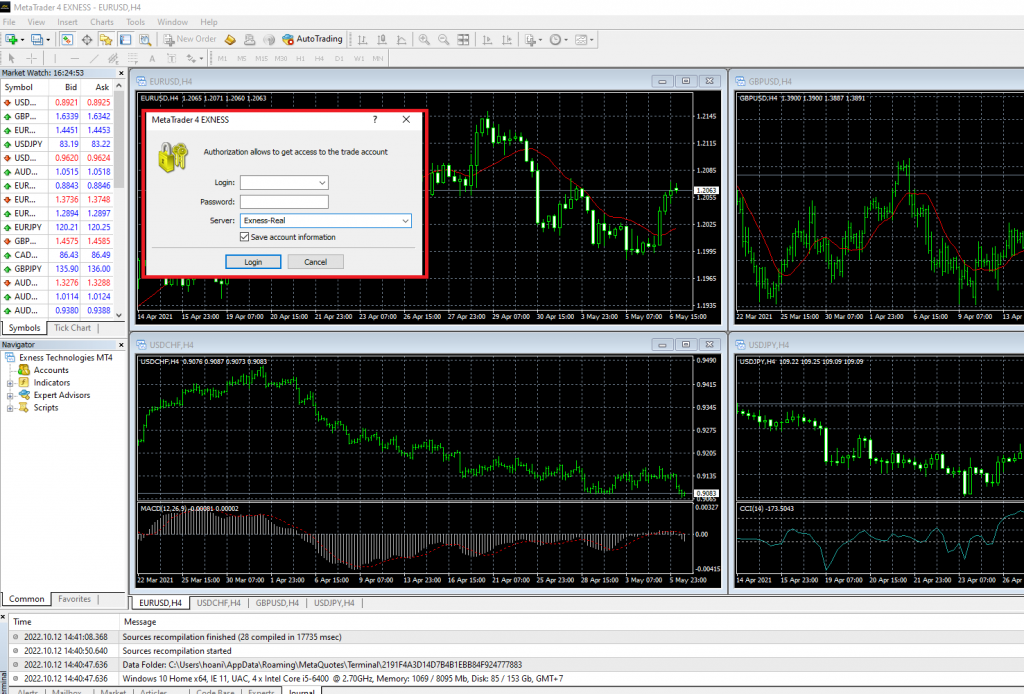The height and width of the screenshot is (694, 1024).
Task: Toggle the Save account information checkbox
Action: point(244,237)
